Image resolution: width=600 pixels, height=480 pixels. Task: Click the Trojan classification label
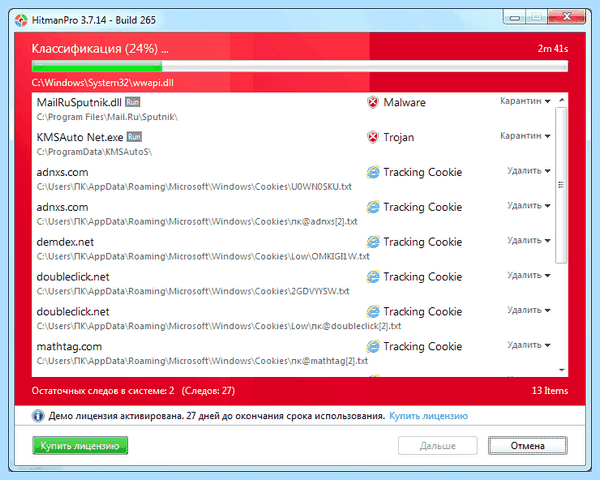(399, 137)
